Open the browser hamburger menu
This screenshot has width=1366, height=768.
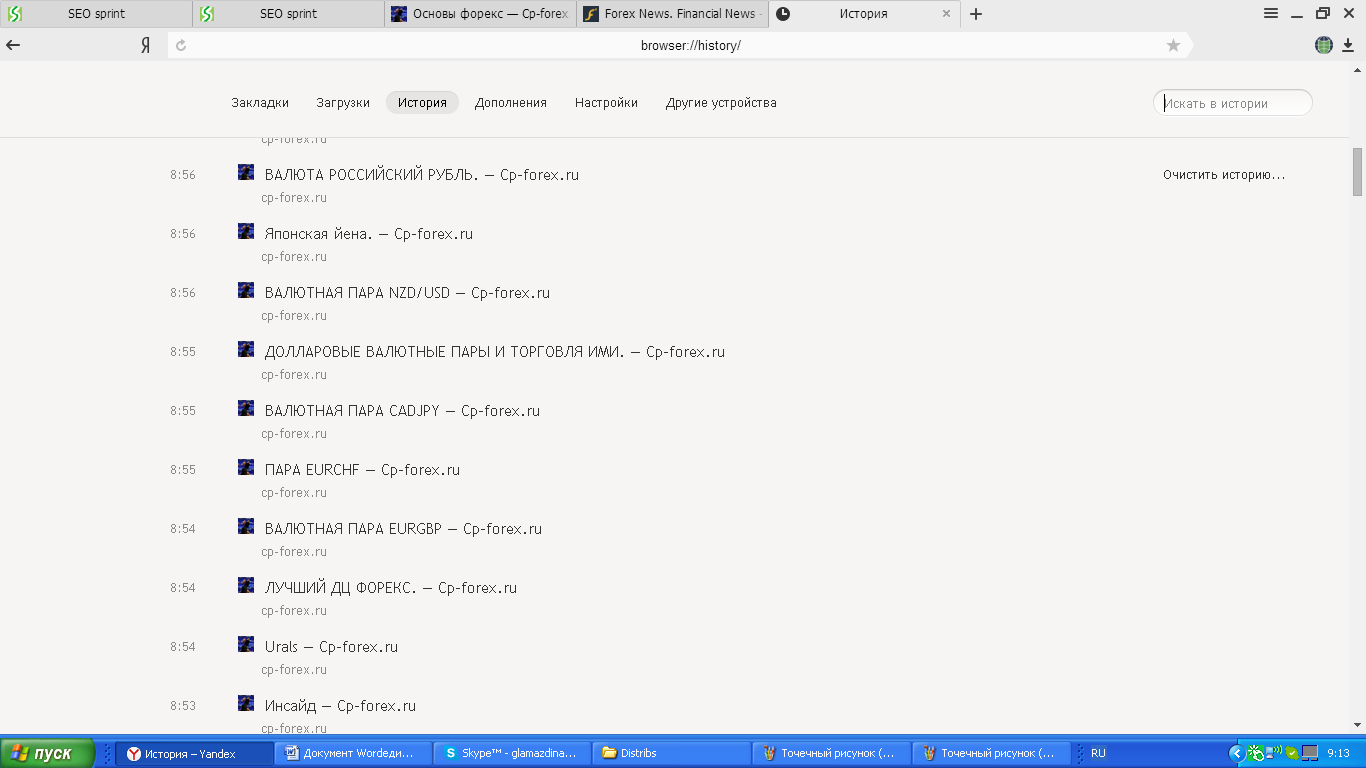(1271, 14)
